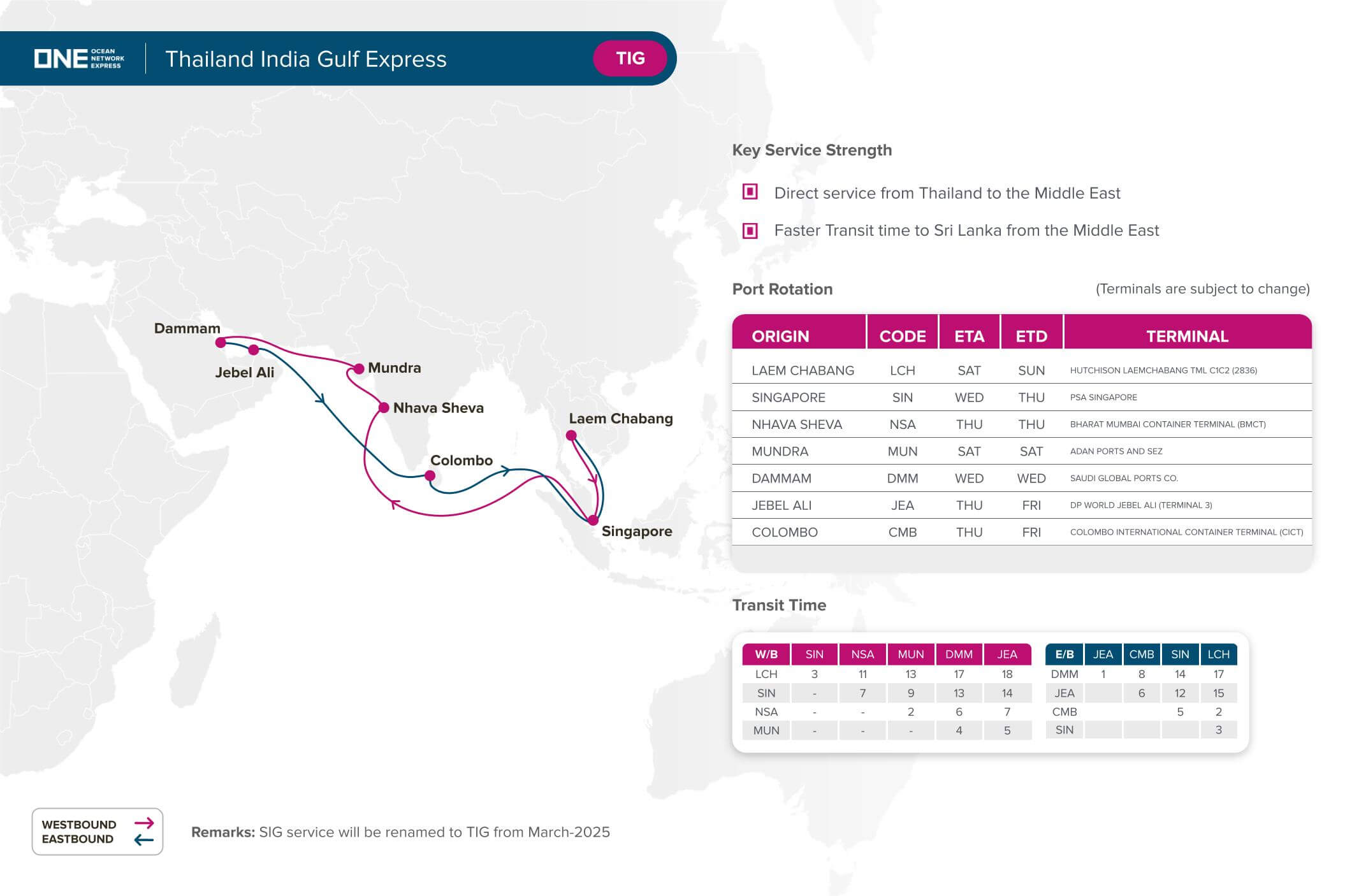Select the Colombo port marker dot
The height and width of the screenshot is (896, 1345).
[x=430, y=475]
